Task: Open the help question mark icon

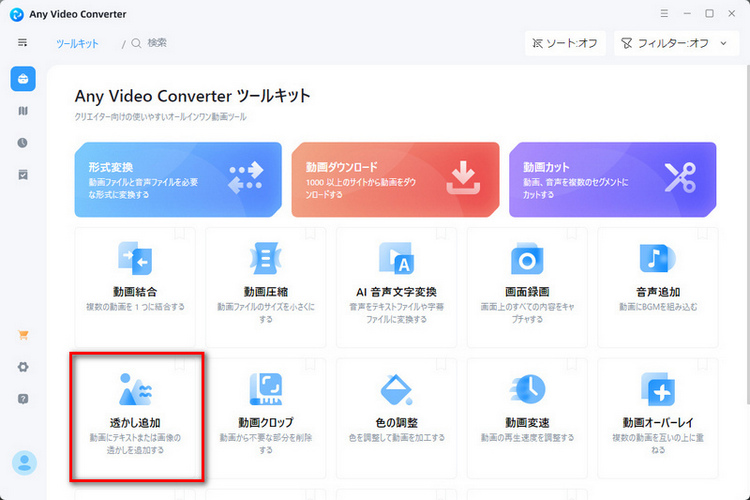Action: pos(23,399)
